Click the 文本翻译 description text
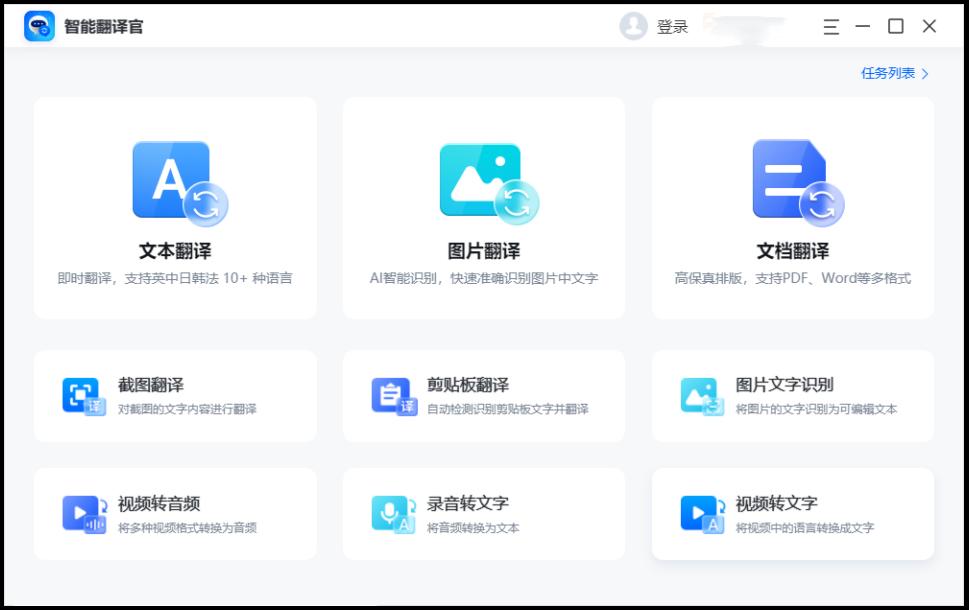Image resolution: width=969 pixels, height=610 pixels. (173, 276)
